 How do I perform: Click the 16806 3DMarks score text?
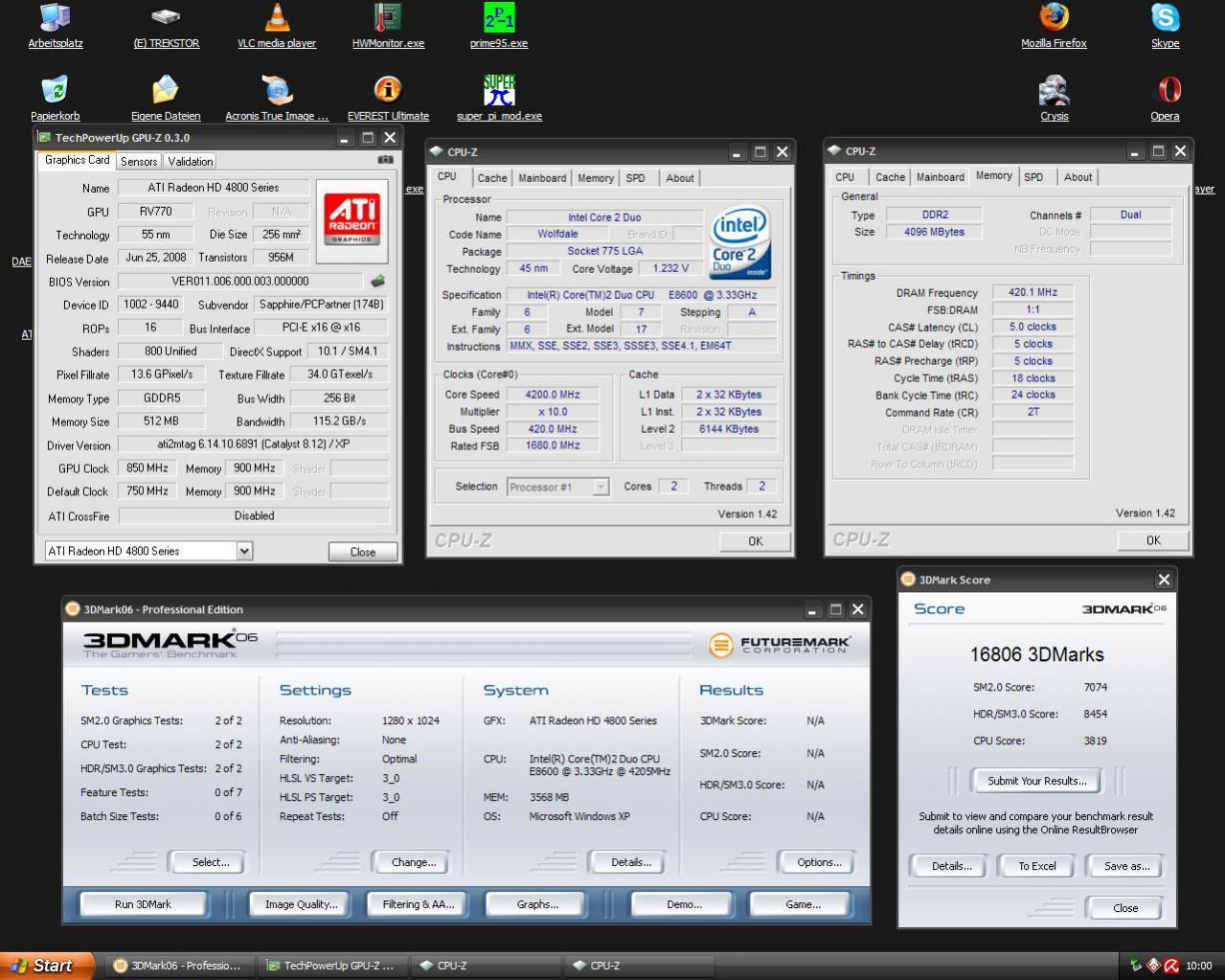coord(1036,655)
